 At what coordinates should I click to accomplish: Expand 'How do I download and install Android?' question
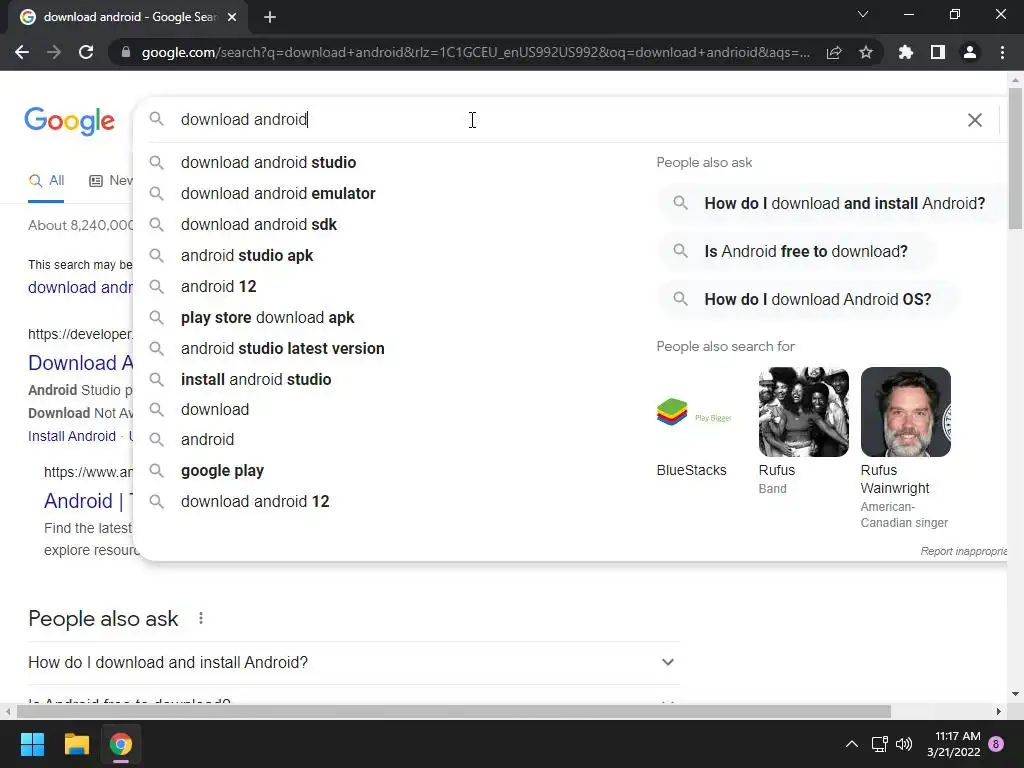(353, 663)
